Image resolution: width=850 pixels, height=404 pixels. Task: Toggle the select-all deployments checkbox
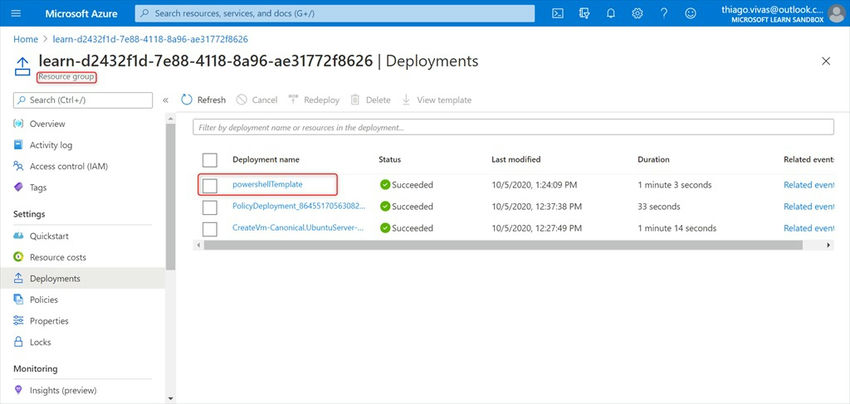click(210, 160)
